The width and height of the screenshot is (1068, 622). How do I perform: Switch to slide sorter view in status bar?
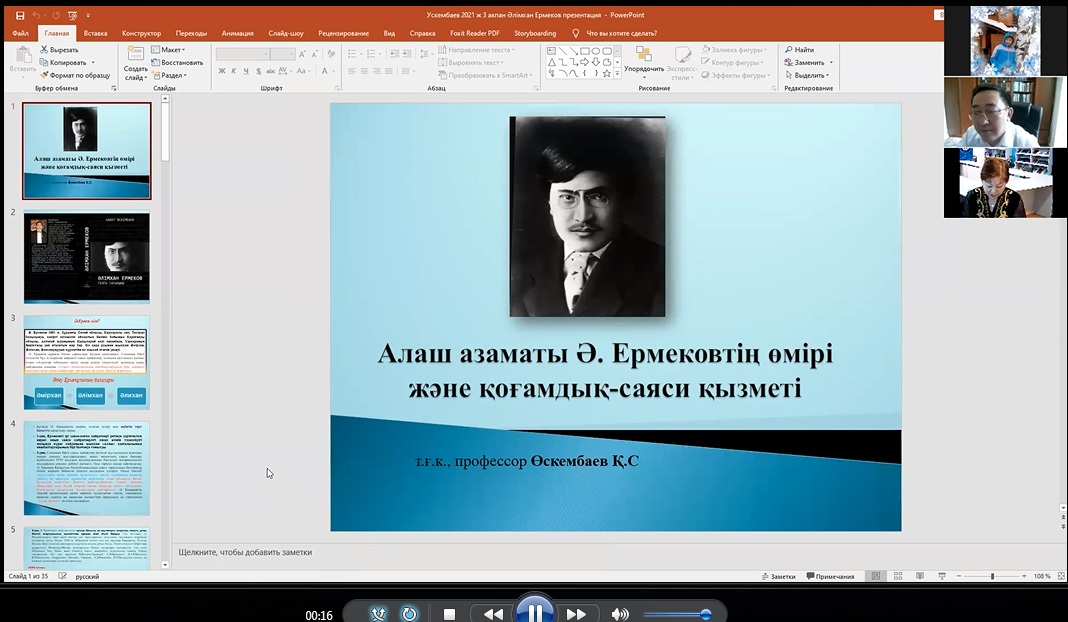click(x=898, y=576)
